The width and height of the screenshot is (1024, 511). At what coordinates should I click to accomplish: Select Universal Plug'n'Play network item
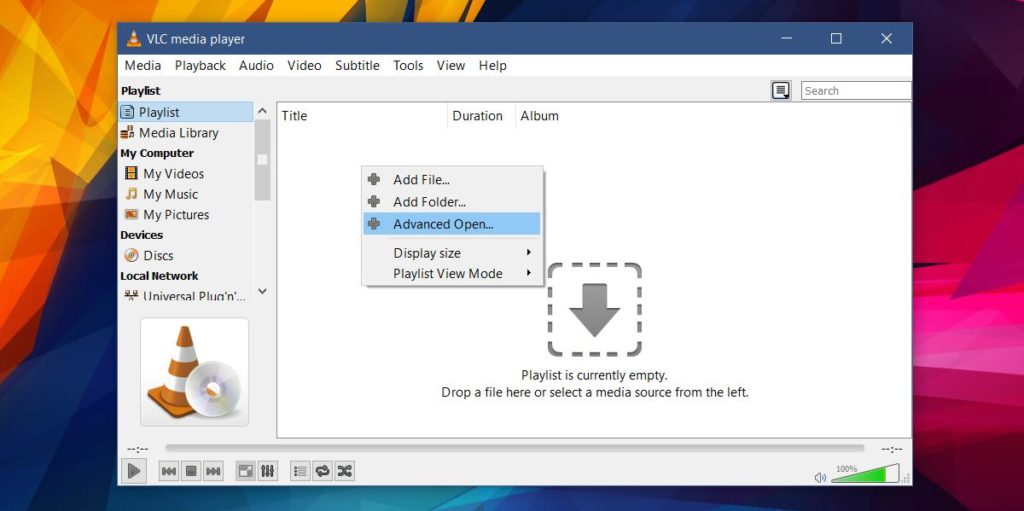pos(186,296)
